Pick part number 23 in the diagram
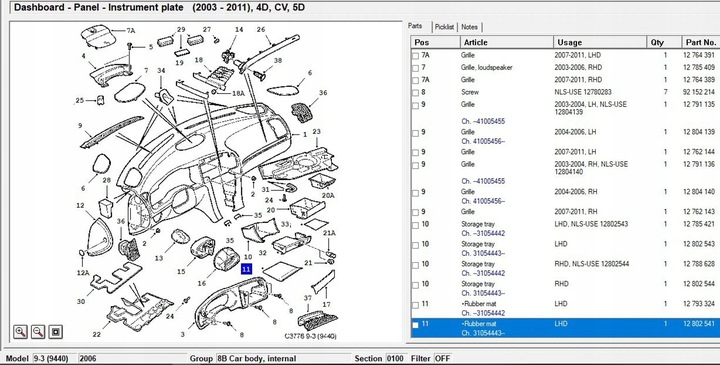The image size is (720, 365). click(316, 132)
